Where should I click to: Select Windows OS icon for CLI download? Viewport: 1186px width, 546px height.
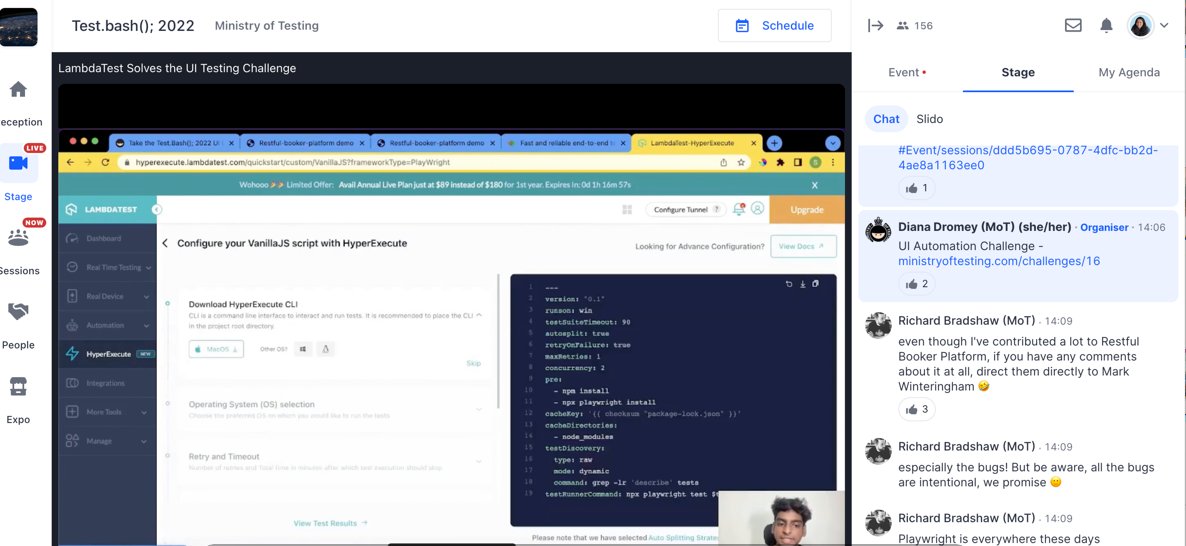pos(303,349)
